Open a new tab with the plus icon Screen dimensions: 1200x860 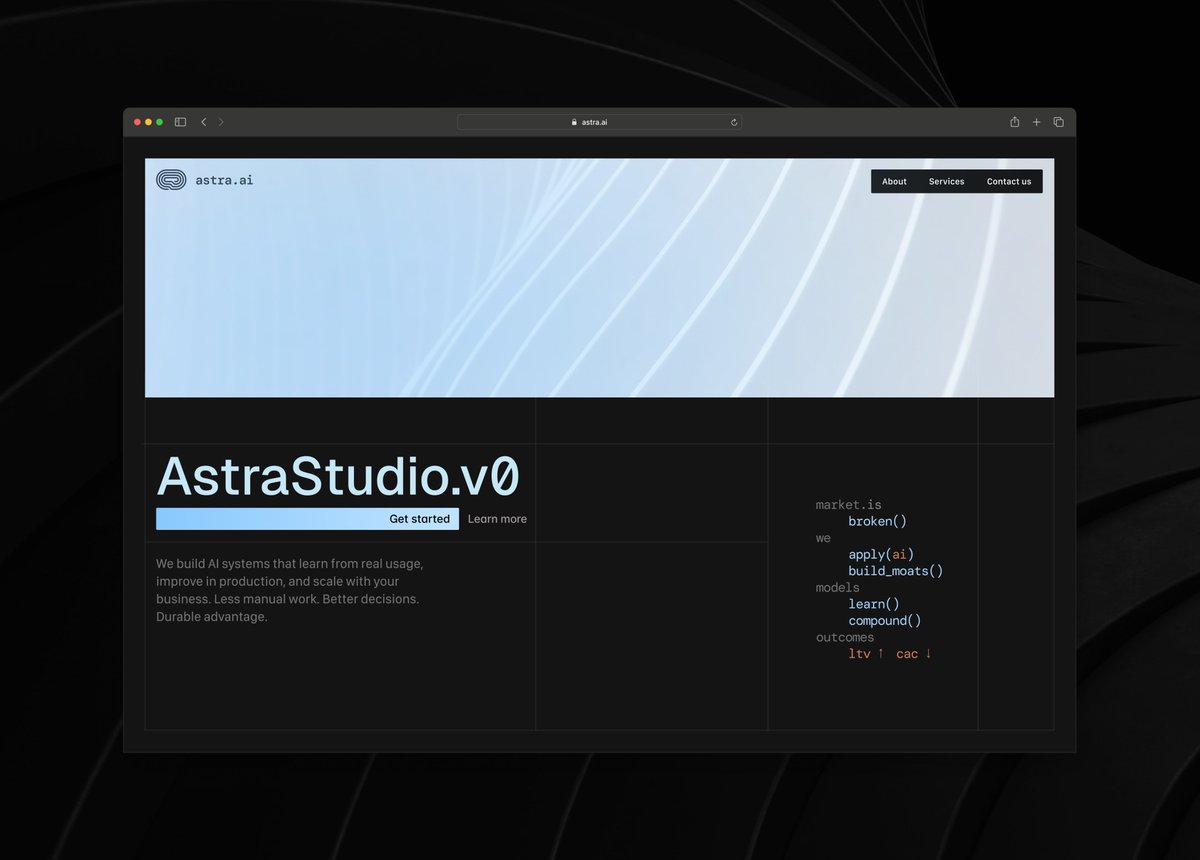[1036, 122]
